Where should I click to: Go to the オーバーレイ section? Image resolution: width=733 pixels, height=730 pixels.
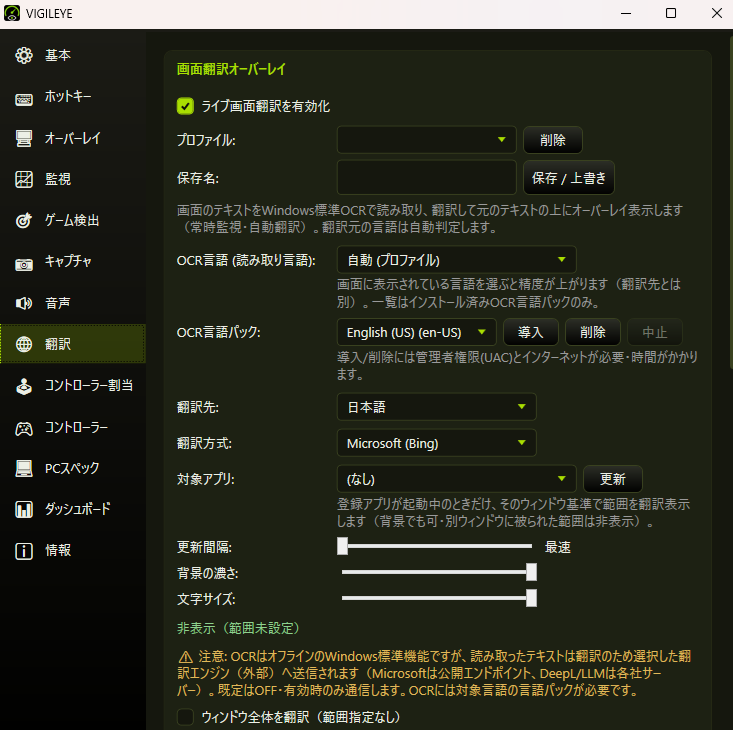pyautogui.click(x=73, y=138)
